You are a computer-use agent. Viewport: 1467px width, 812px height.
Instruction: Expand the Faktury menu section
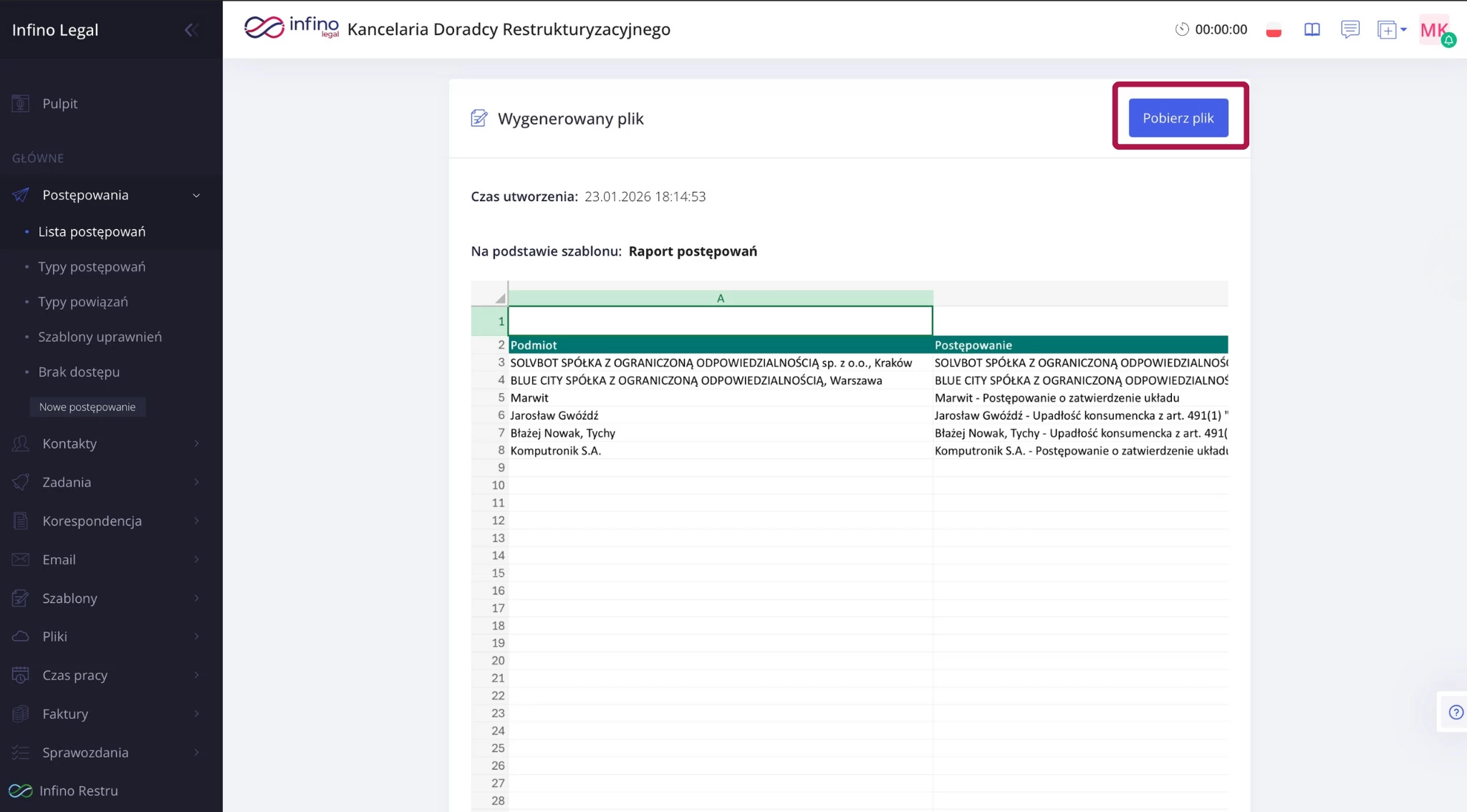click(196, 714)
